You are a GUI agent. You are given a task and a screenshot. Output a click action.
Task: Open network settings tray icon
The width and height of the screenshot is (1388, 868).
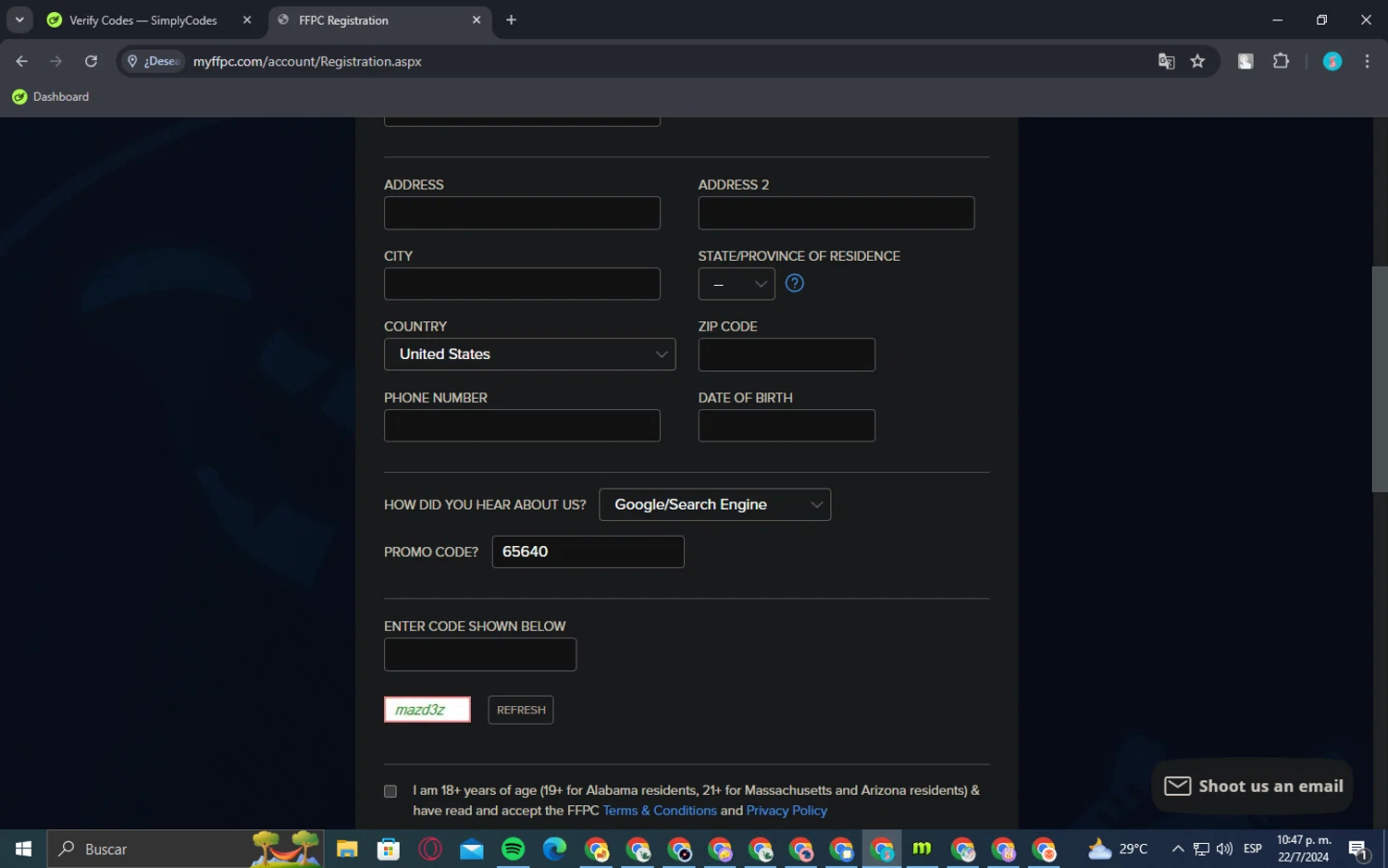click(1201, 849)
